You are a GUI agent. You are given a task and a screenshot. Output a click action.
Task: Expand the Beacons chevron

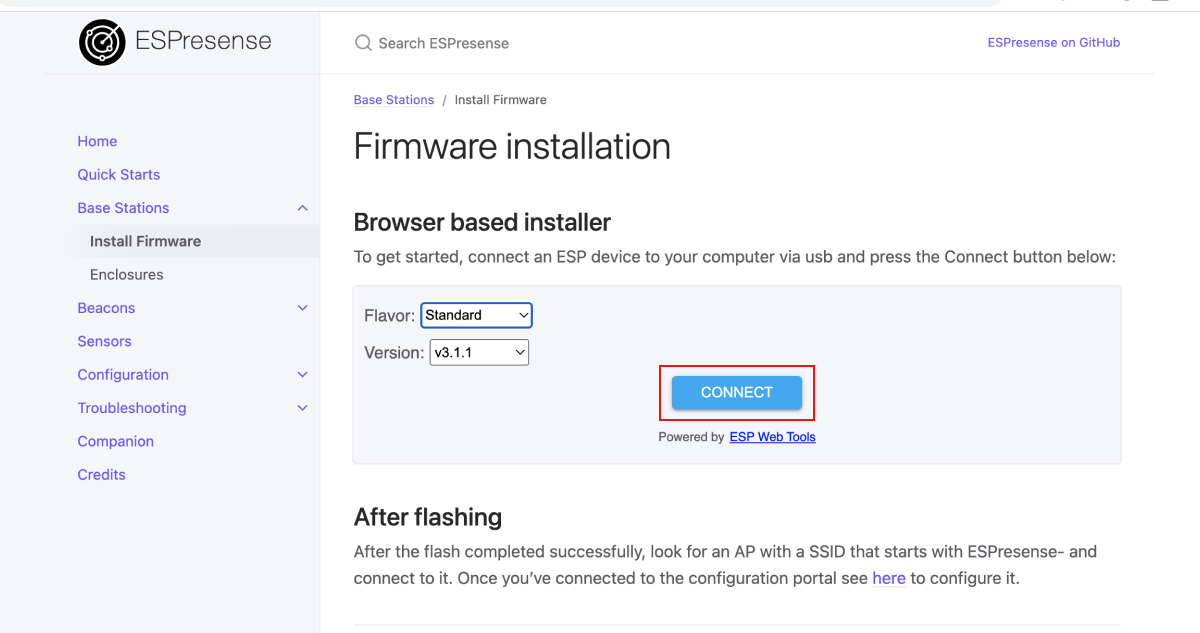point(302,308)
